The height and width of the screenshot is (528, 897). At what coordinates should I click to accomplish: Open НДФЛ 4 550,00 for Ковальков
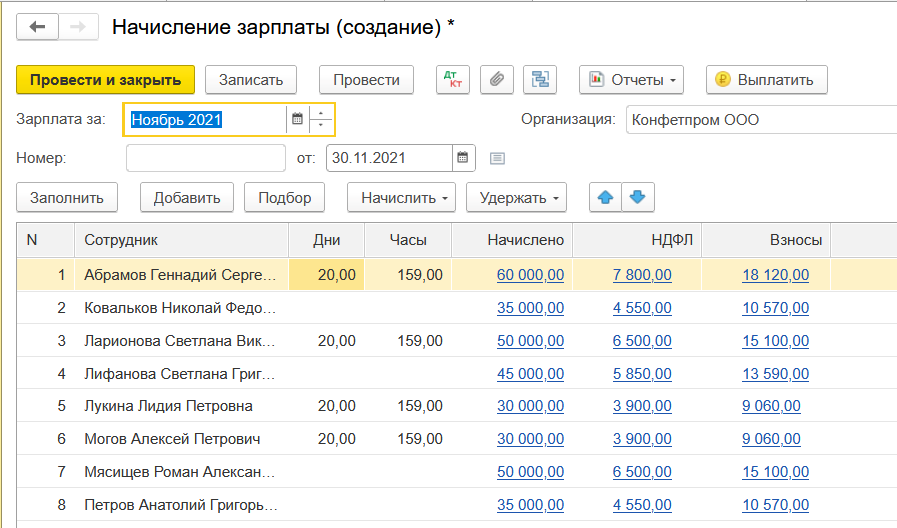tap(642, 308)
